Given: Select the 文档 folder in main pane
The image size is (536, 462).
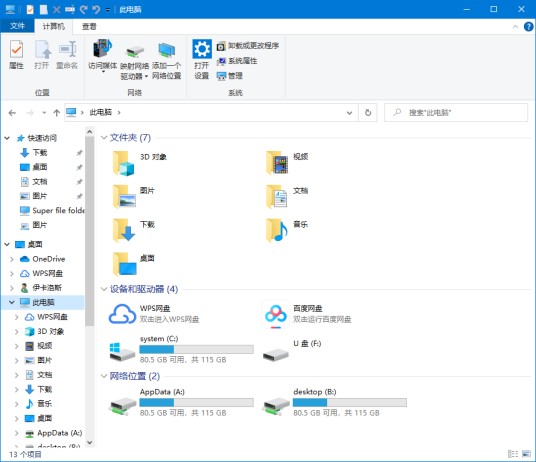Looking at the screenshot, I should 287,196.
